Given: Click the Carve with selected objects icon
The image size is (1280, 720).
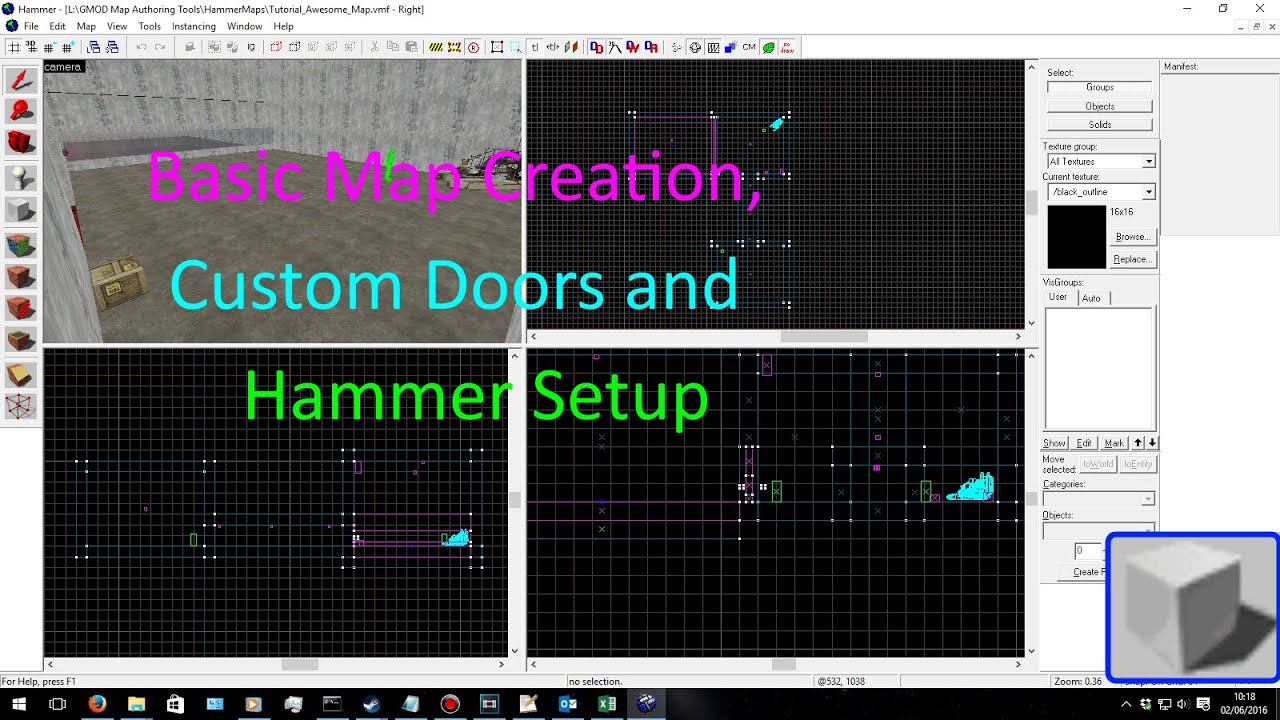Looking at the screenshot, I should (x=190, y=47).
